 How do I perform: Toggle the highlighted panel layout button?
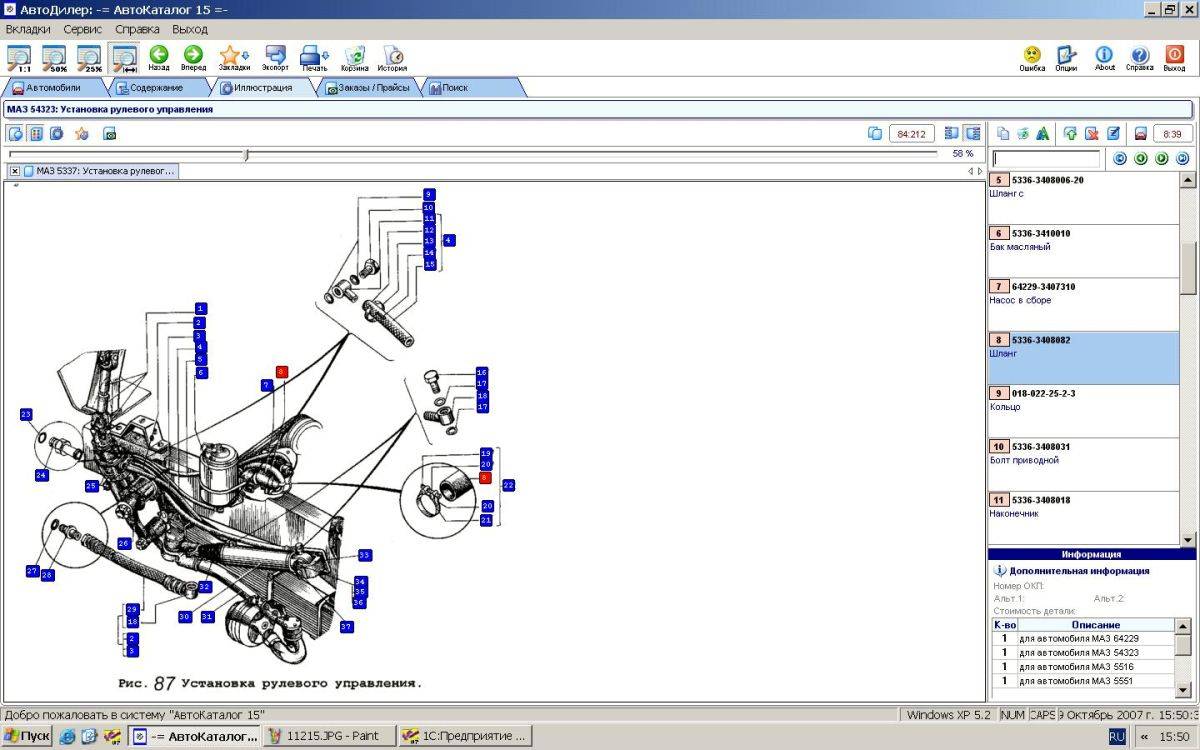(972, 133)
